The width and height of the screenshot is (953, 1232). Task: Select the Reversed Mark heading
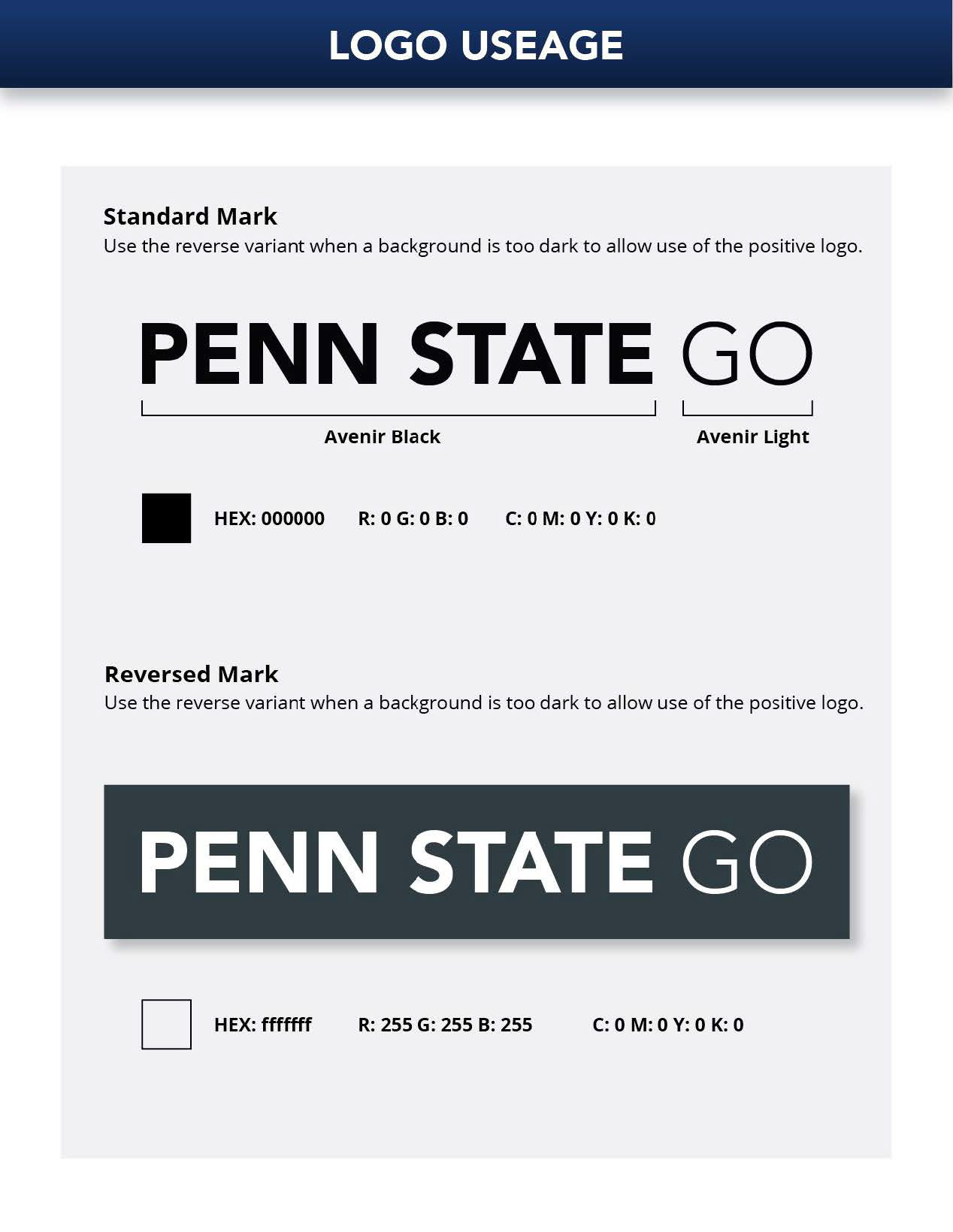(x=191, y=674)
